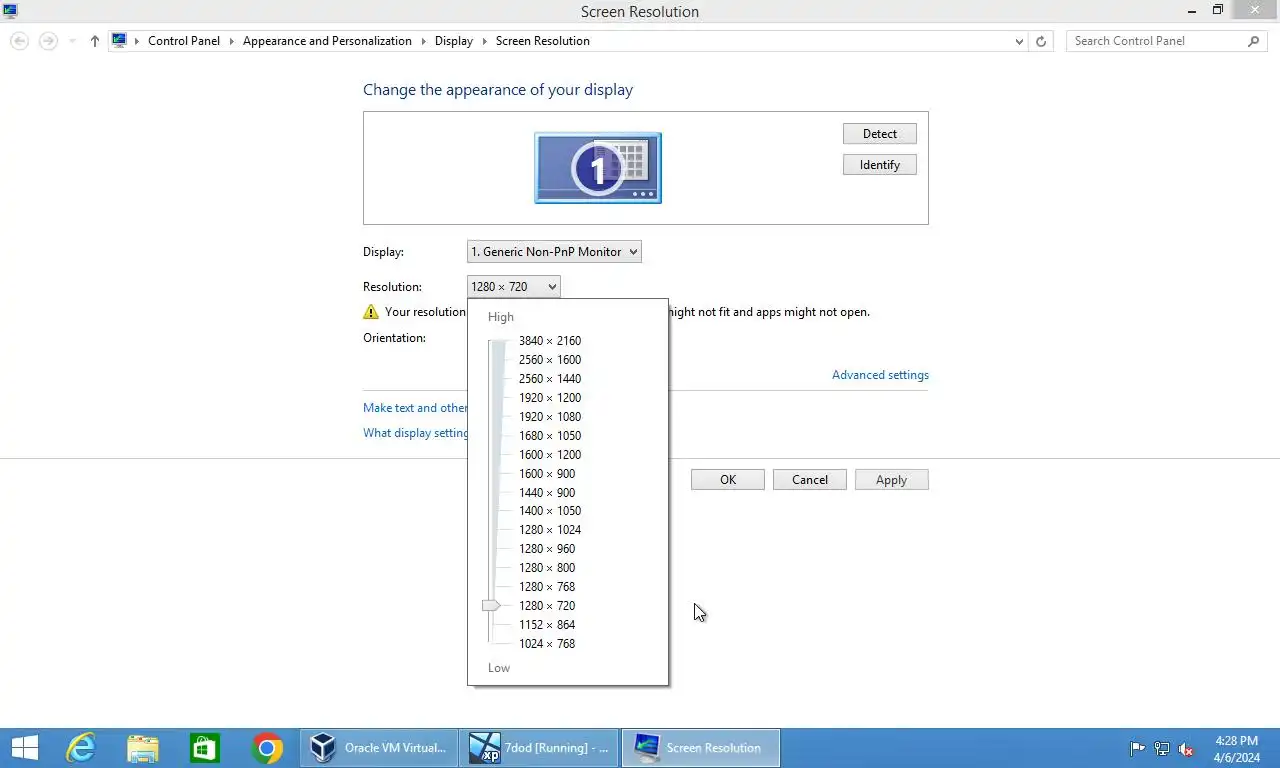Click the resolution slider thumb

pos(490,605)
